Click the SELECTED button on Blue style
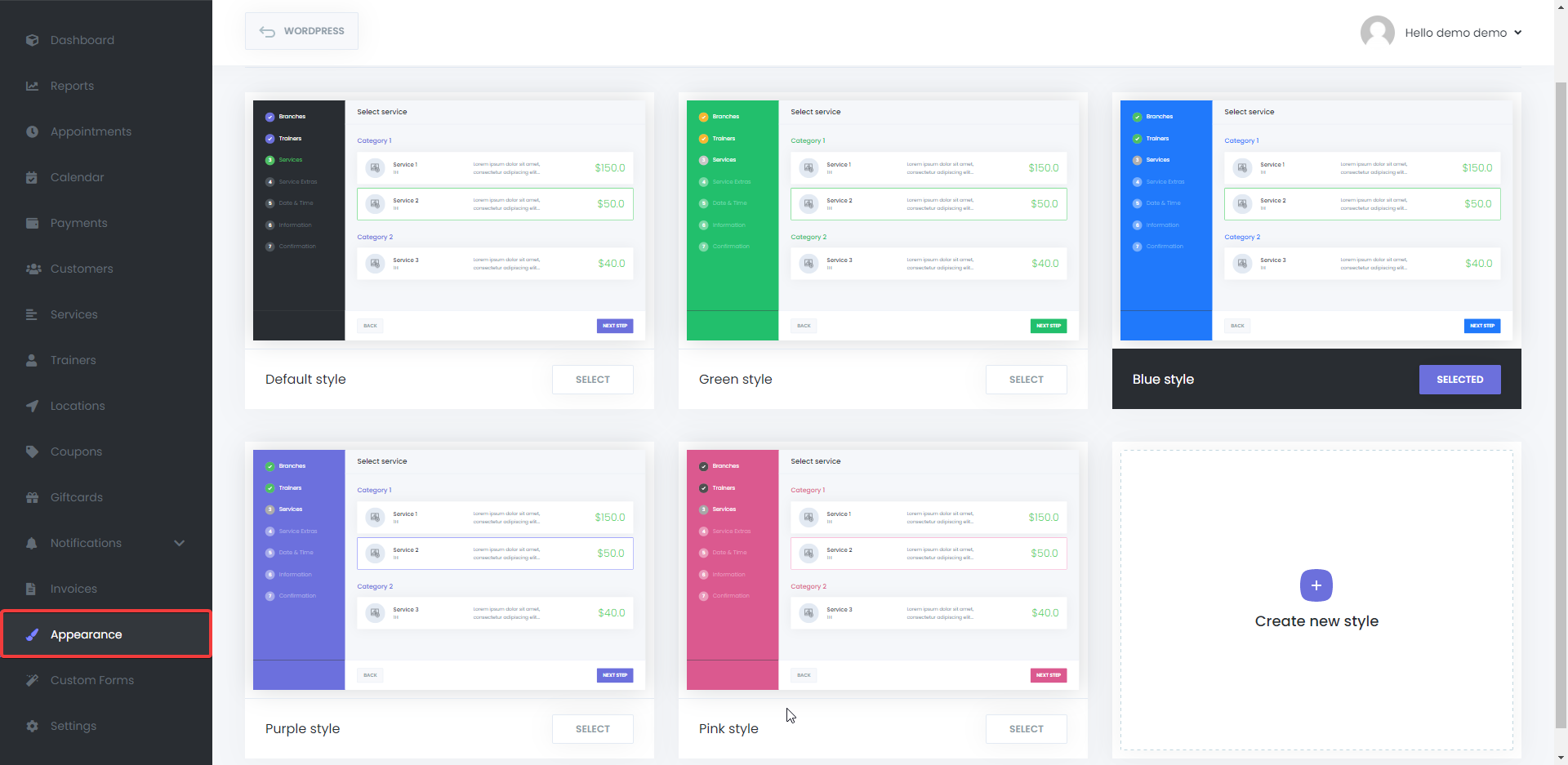 (x=1459, y=379)
